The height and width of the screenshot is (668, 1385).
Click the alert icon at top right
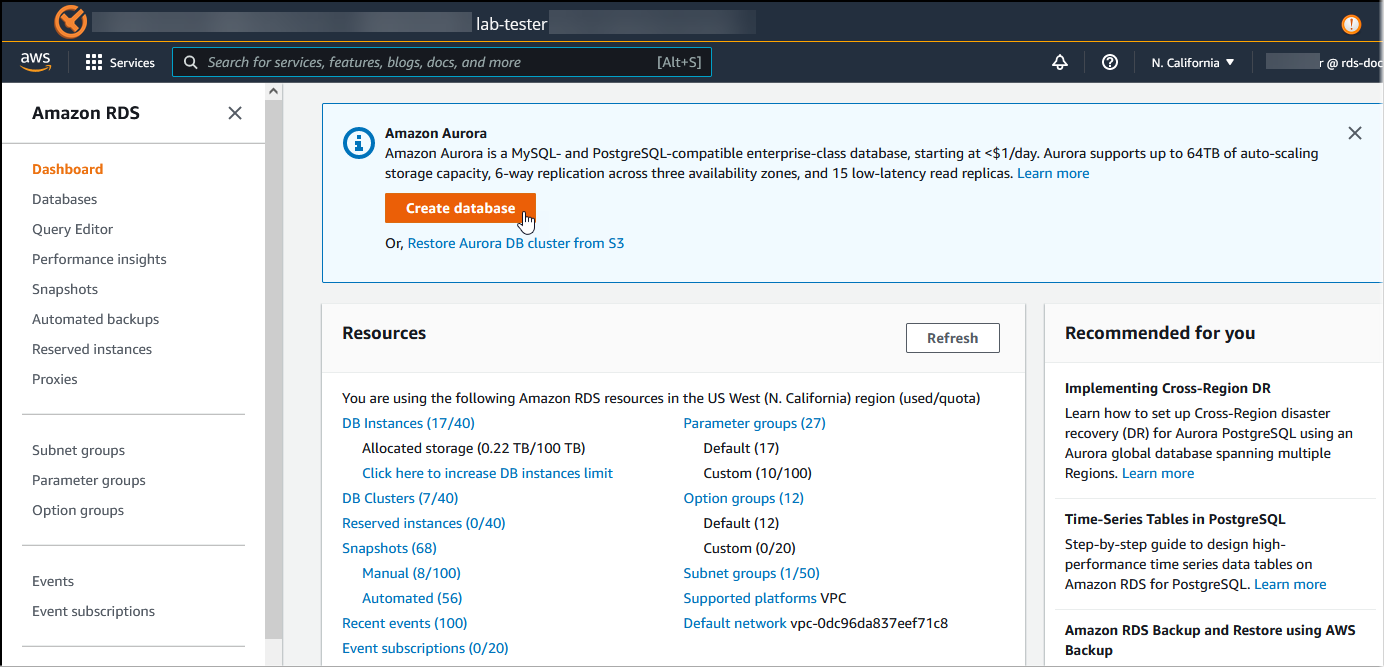pyautogui.click(x=1351, y=22)
